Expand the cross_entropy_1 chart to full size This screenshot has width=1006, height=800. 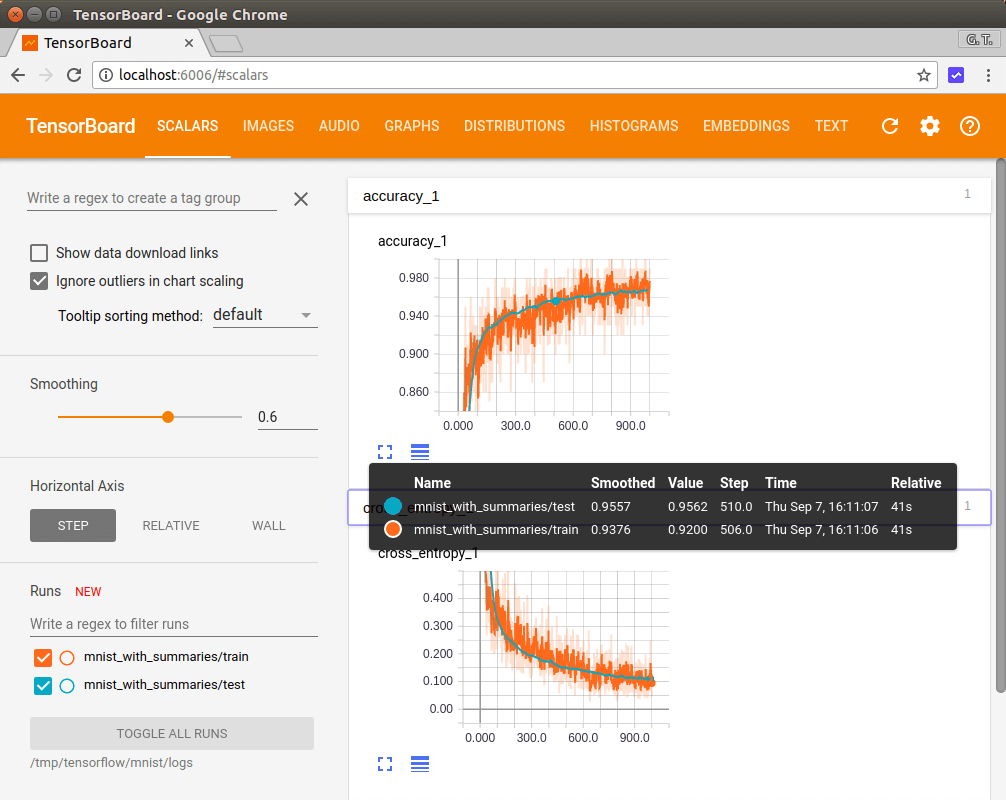tap(385, 764)
